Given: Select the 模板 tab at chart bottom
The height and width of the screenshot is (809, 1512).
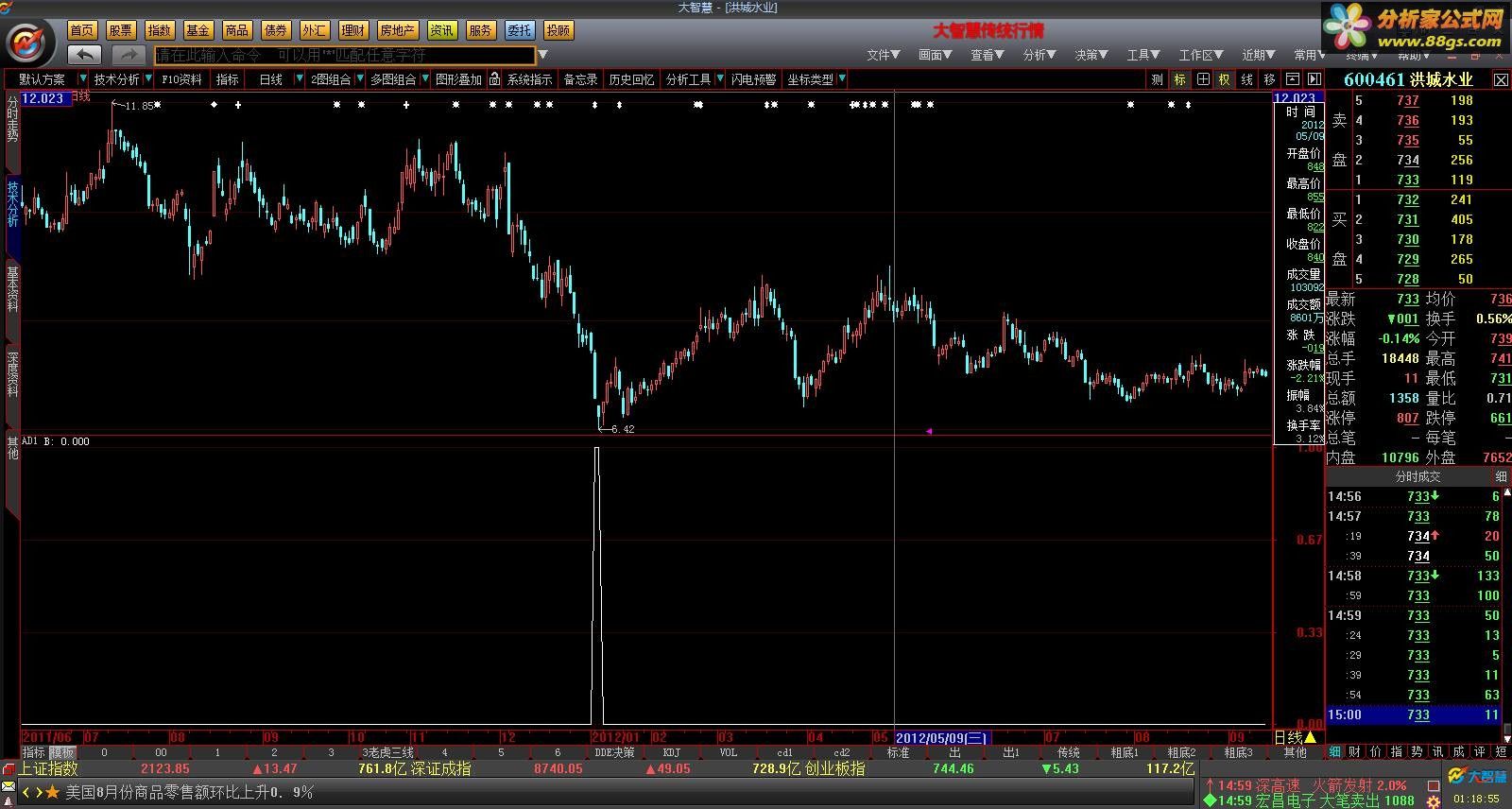Looking at the screenshot, I should 62,752.
